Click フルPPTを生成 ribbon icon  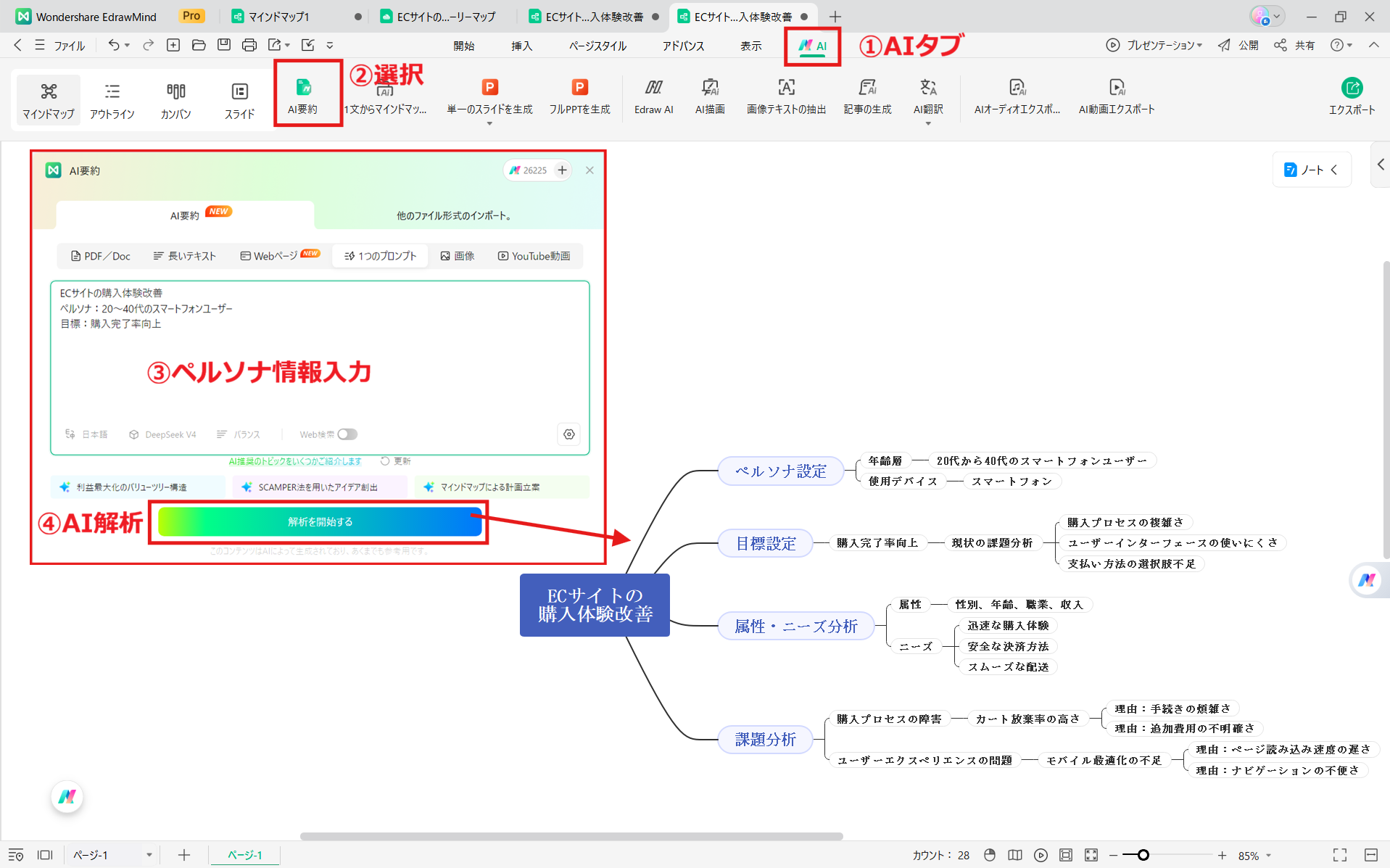579,96
